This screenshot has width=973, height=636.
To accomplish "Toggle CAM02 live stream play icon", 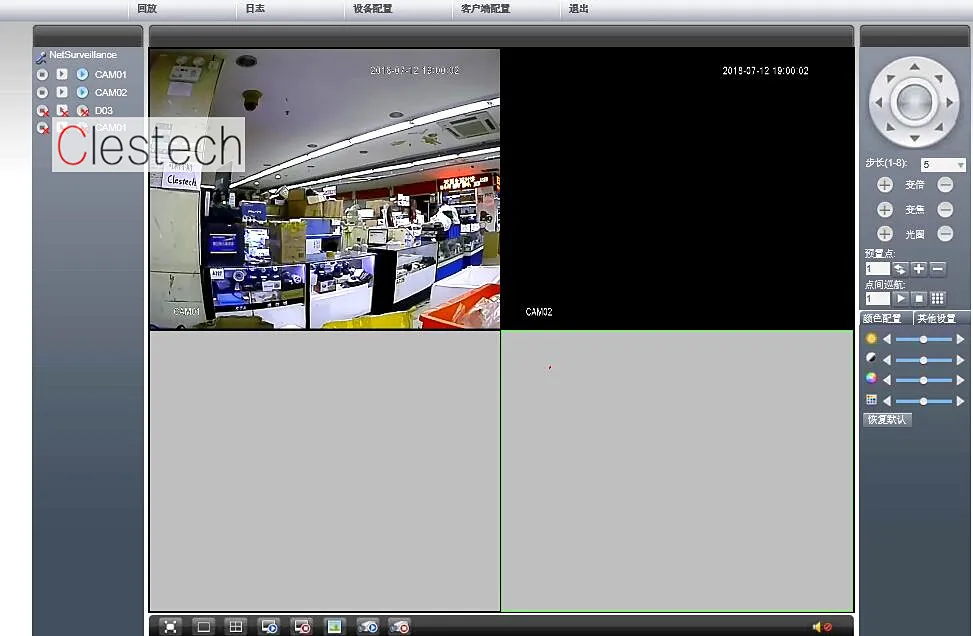I will click(x=82, y=92).
